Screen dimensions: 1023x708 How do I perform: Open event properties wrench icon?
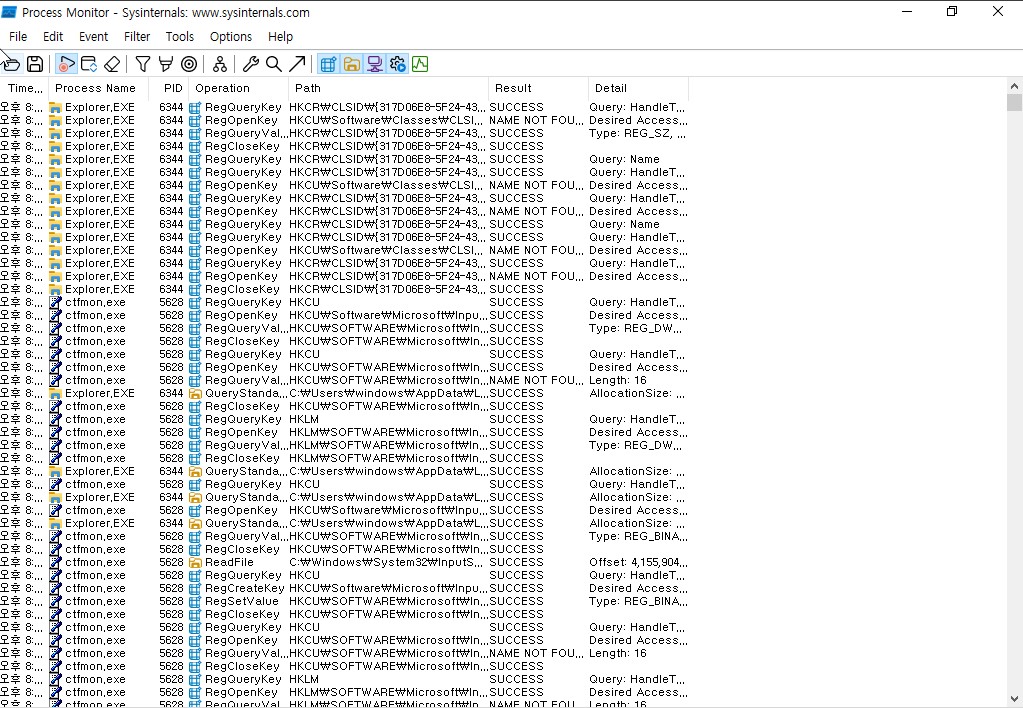251,64
